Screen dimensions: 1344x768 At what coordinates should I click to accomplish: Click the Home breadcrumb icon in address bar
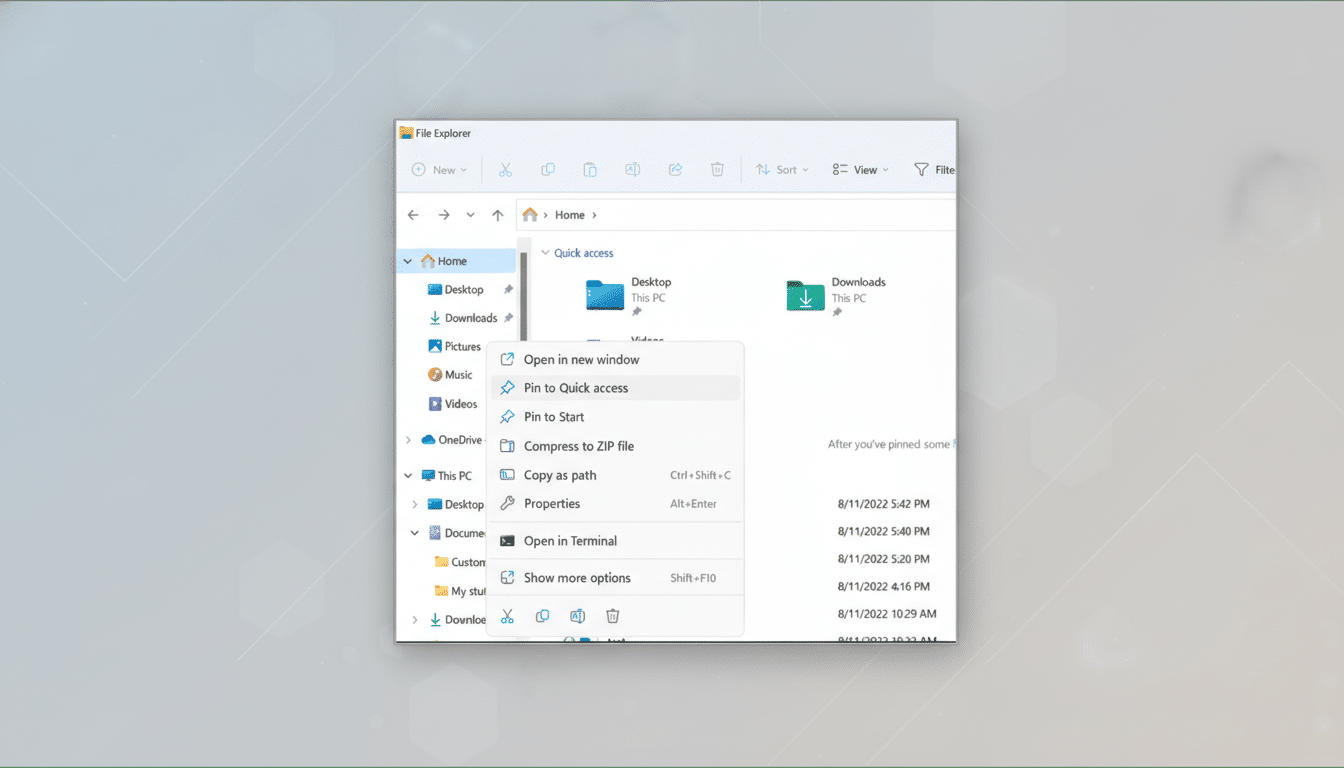(x=529, y=214)
